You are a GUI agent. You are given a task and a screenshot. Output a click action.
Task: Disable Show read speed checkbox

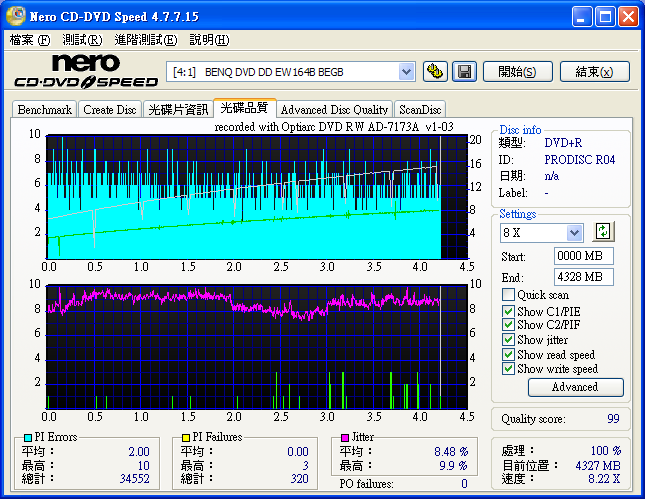tap(508, 355)
